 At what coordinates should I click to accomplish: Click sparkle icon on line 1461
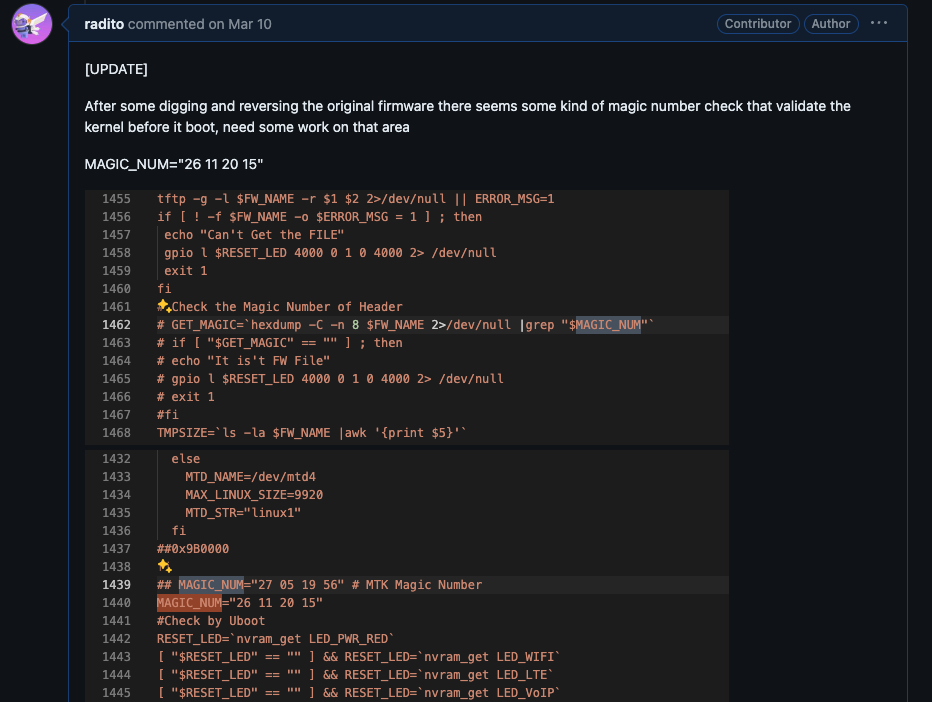click(164, 306)
